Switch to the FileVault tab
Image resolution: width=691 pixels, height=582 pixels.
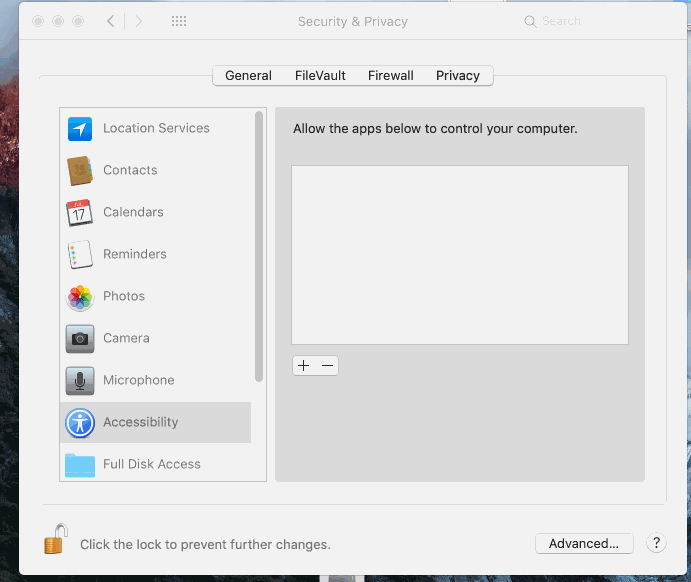[x=320, y=76]
